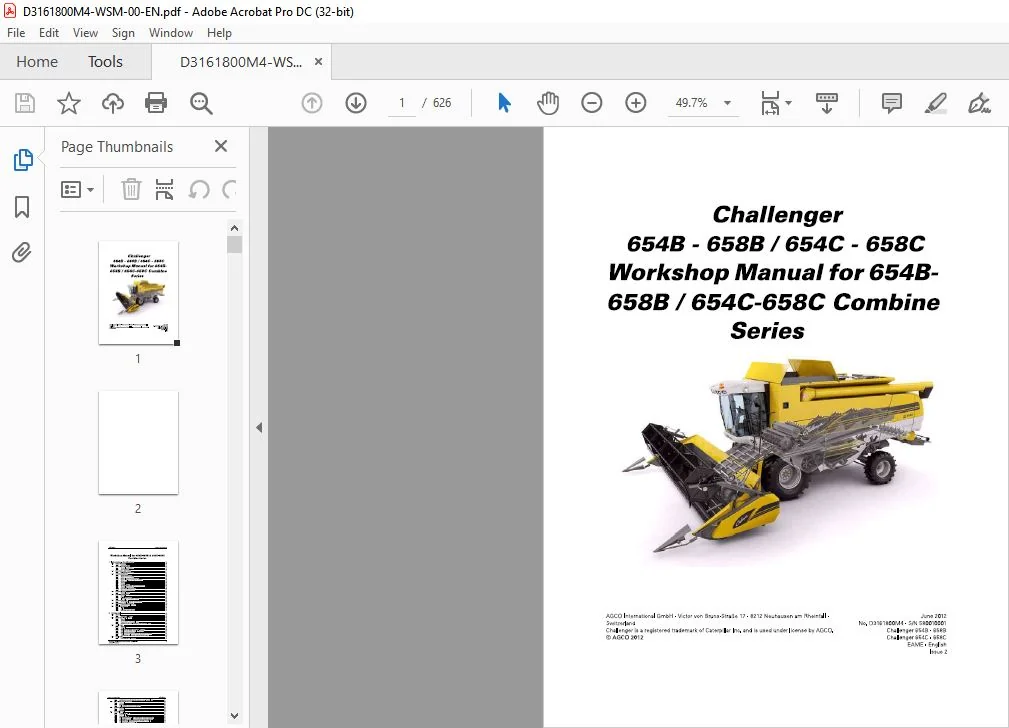Open the View menu
Viewport: 1009px width, 728px height.
(x=85, y=33)
